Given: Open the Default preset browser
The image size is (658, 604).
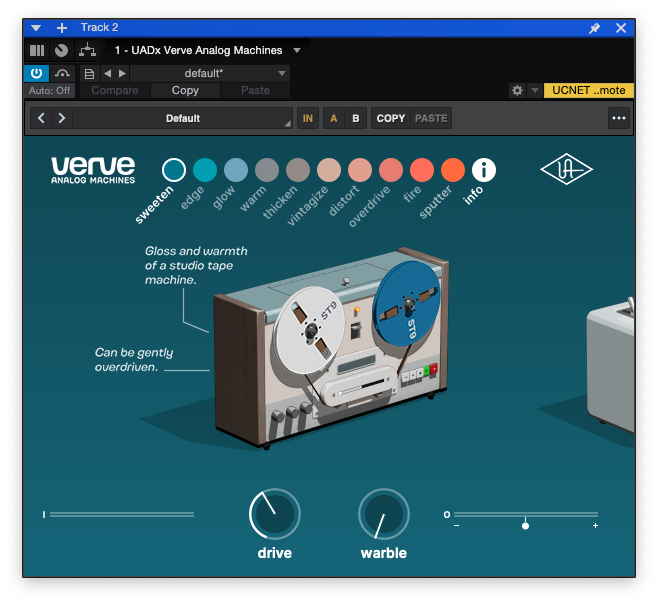Looking at the screenshot, I should [183, 118].
